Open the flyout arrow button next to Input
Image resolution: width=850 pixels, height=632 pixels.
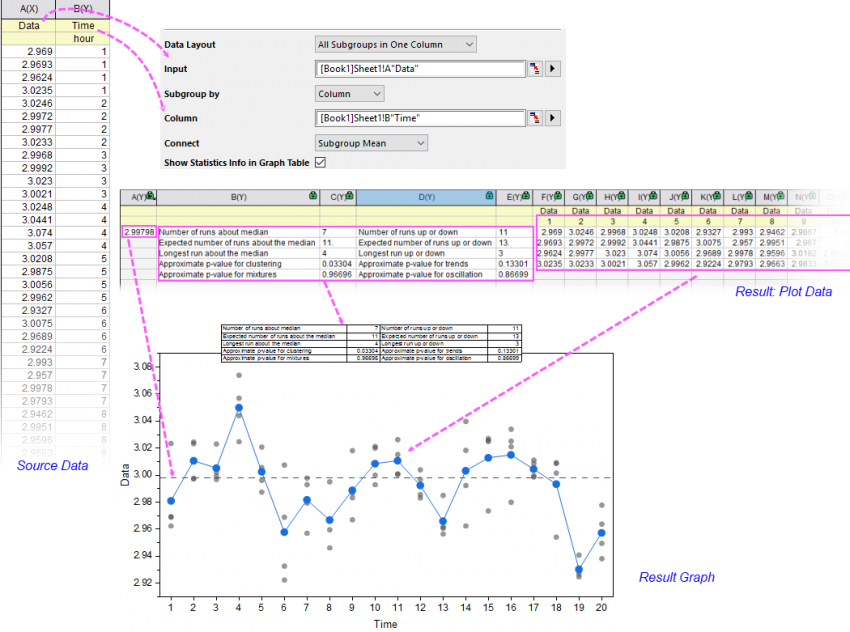(553, 68)
